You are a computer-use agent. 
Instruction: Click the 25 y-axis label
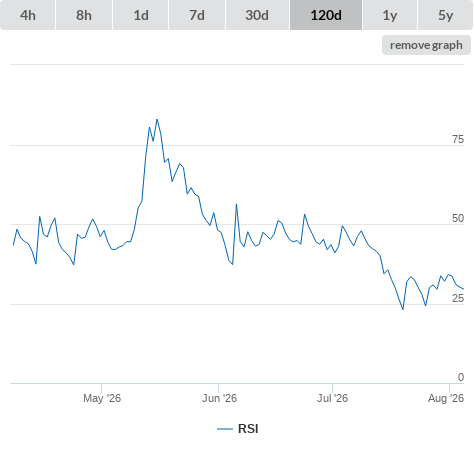coord(458,298)
